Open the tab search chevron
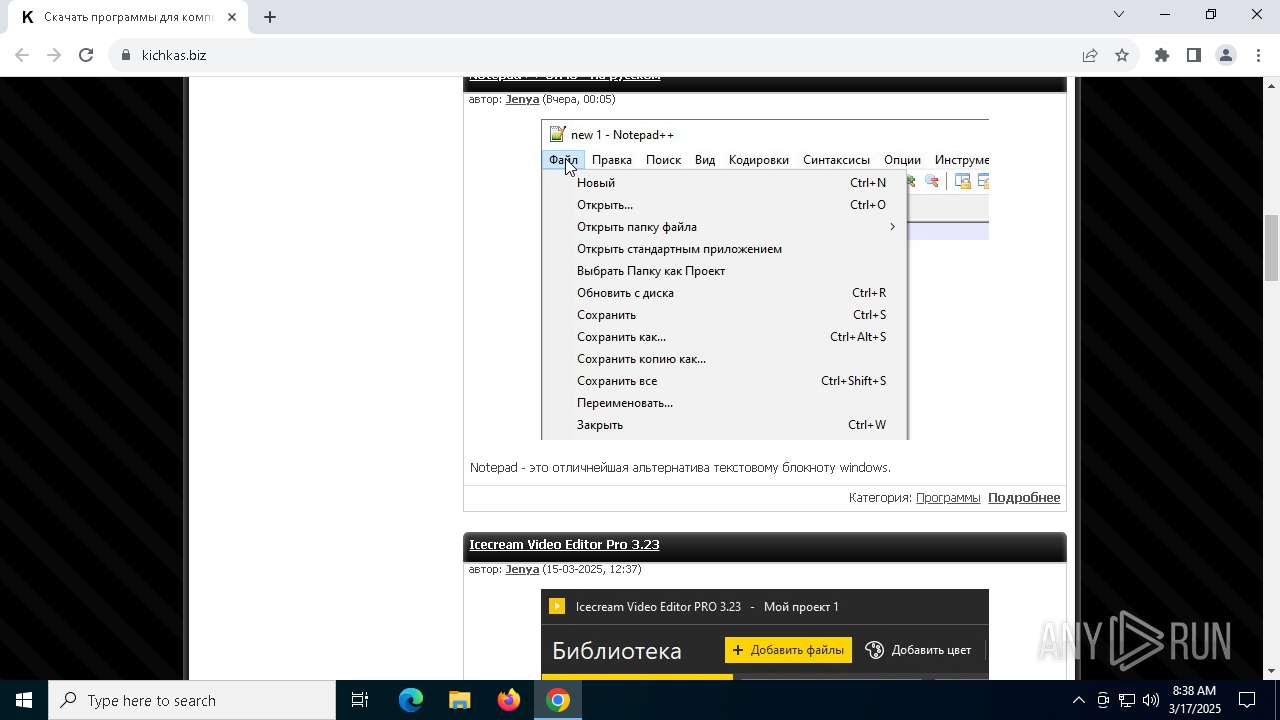The height and width of the screenshot is (720, 1280). [1119, 14]
